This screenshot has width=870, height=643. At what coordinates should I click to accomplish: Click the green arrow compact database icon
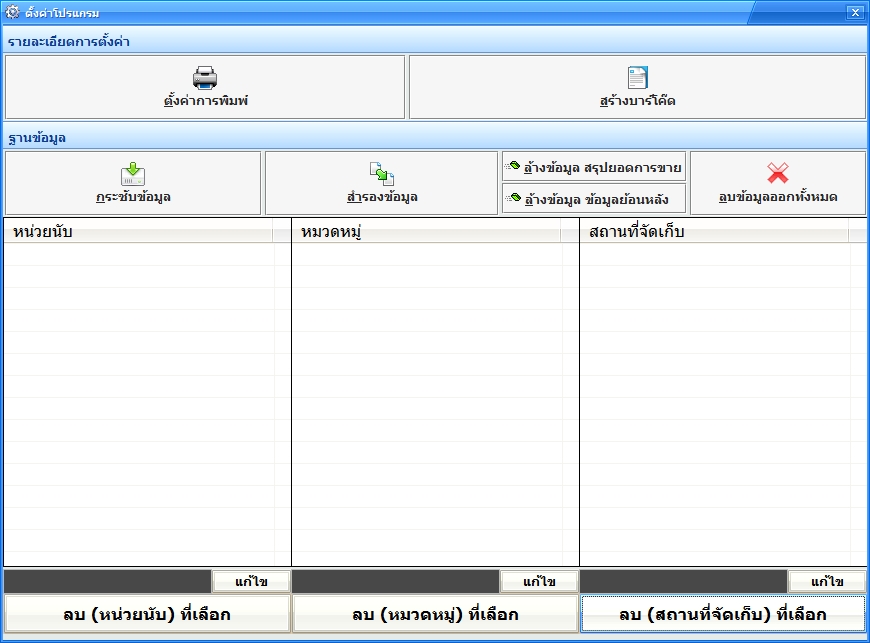click(133, 174)
